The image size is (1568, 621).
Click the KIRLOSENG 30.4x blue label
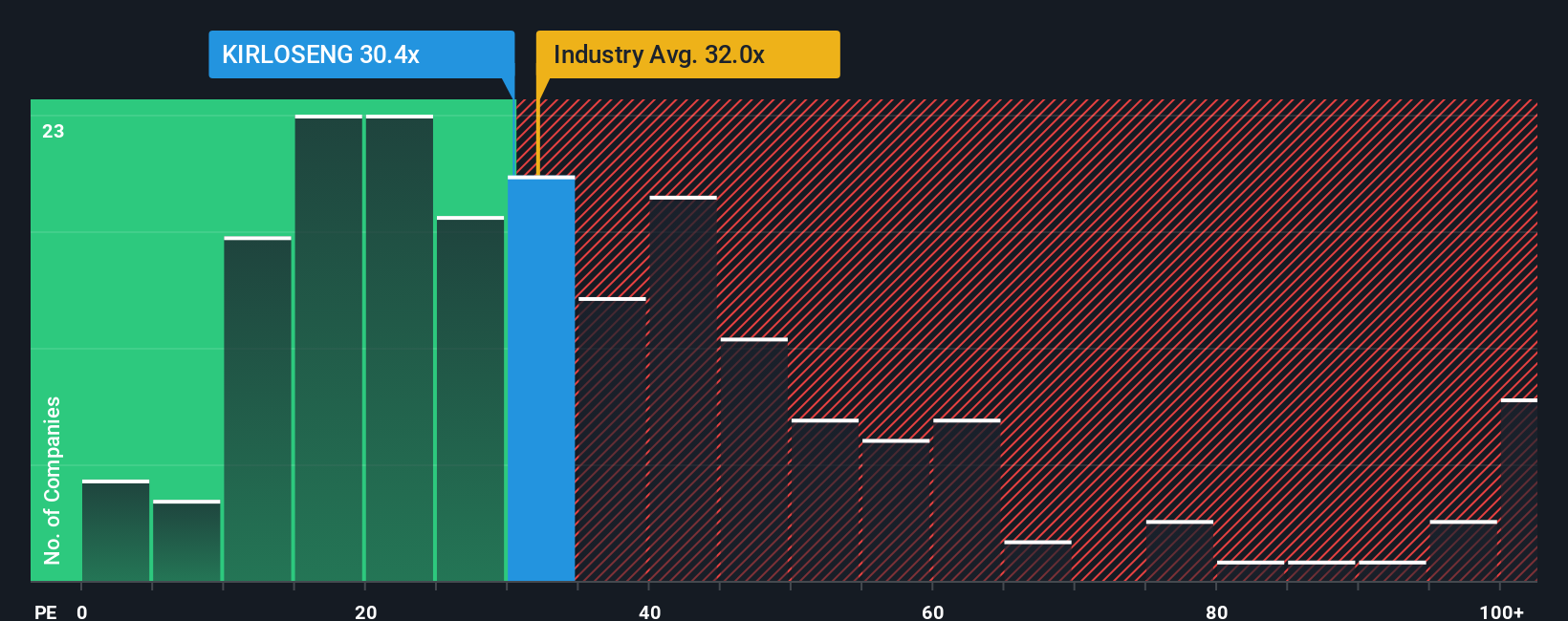(x=361, y=54)
